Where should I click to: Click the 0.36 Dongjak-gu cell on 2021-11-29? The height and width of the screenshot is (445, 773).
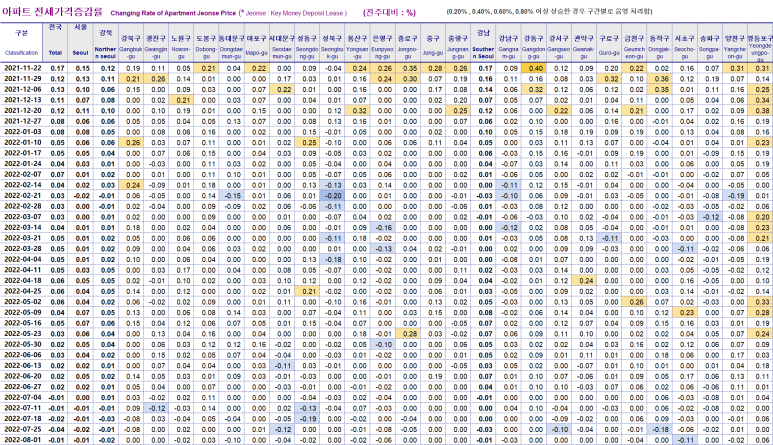(x=659, y=79)
